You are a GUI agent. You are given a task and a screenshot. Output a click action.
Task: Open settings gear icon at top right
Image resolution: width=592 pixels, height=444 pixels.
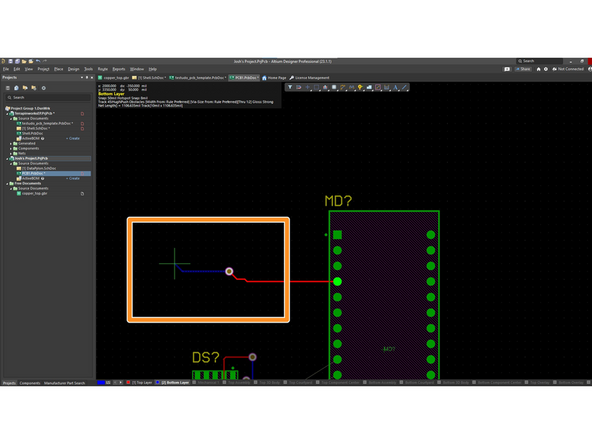click(546, 69)
